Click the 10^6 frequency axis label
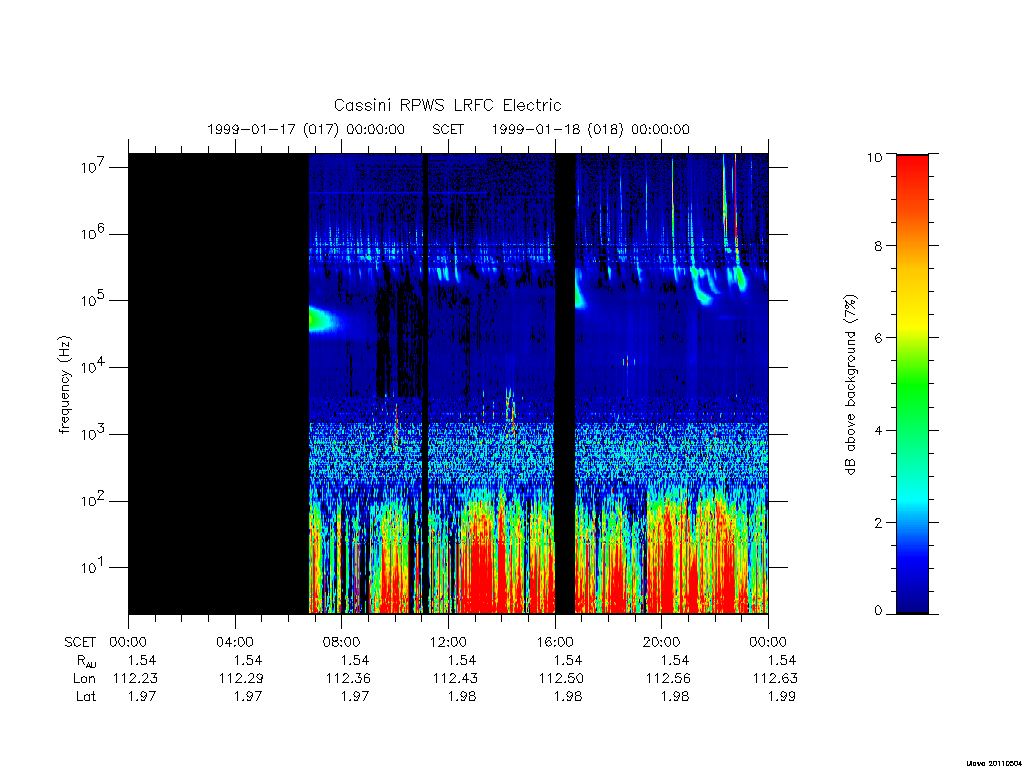 (94, 233)
